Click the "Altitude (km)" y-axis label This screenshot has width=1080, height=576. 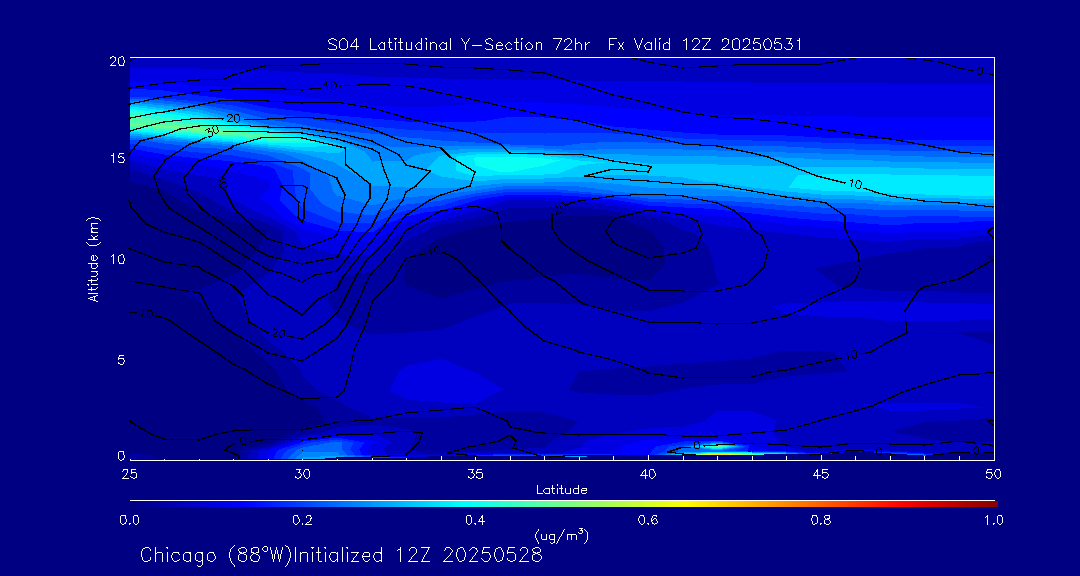tap(93, 259)
